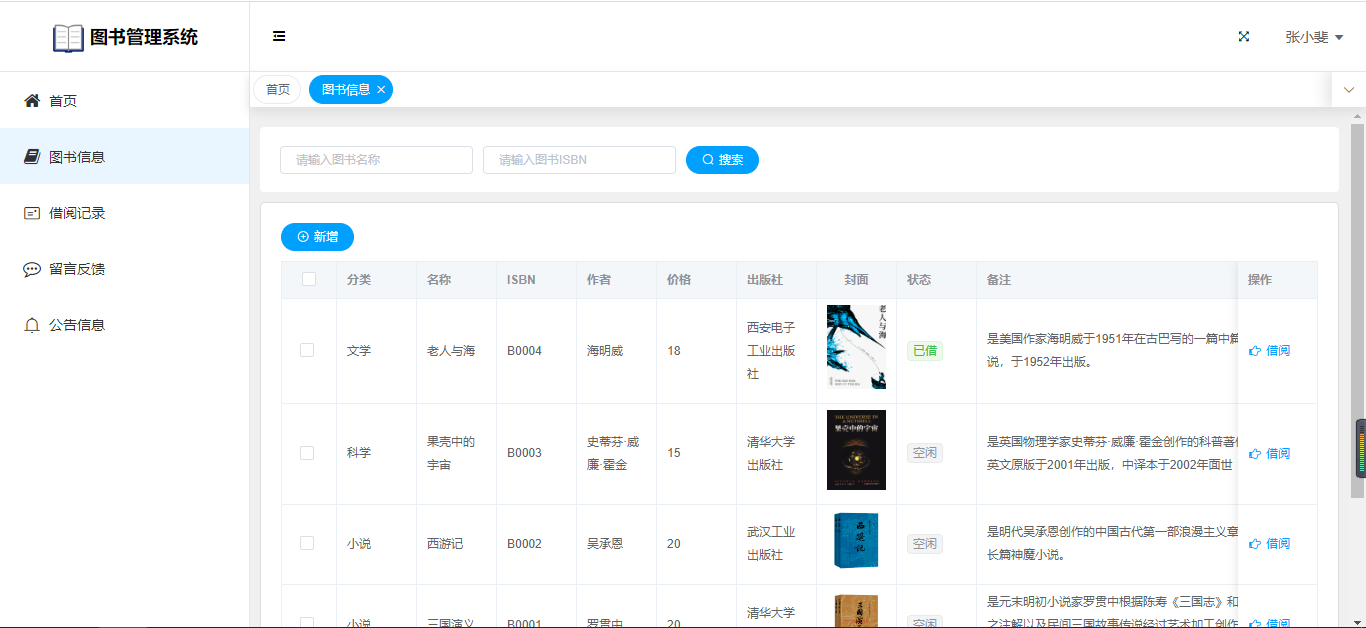Toggle fullscreen mode icon in header
Screen dimensions: 1366x628
1244,37
